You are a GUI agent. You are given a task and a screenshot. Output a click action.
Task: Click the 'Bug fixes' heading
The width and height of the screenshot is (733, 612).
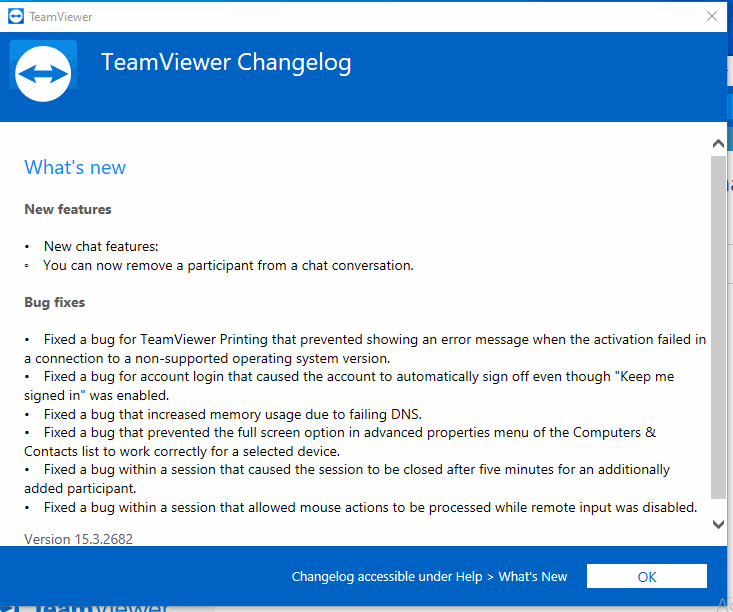(54, 302)
